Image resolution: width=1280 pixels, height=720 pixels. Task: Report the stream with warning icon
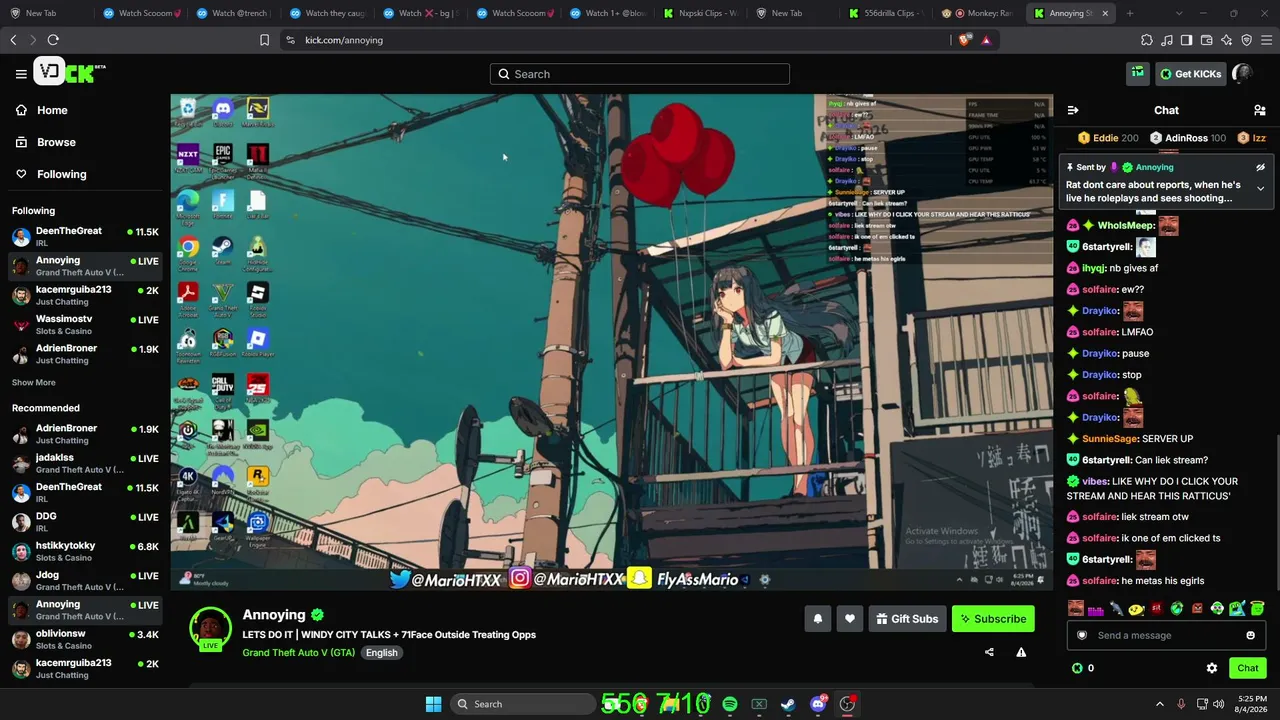point(1021,652)
